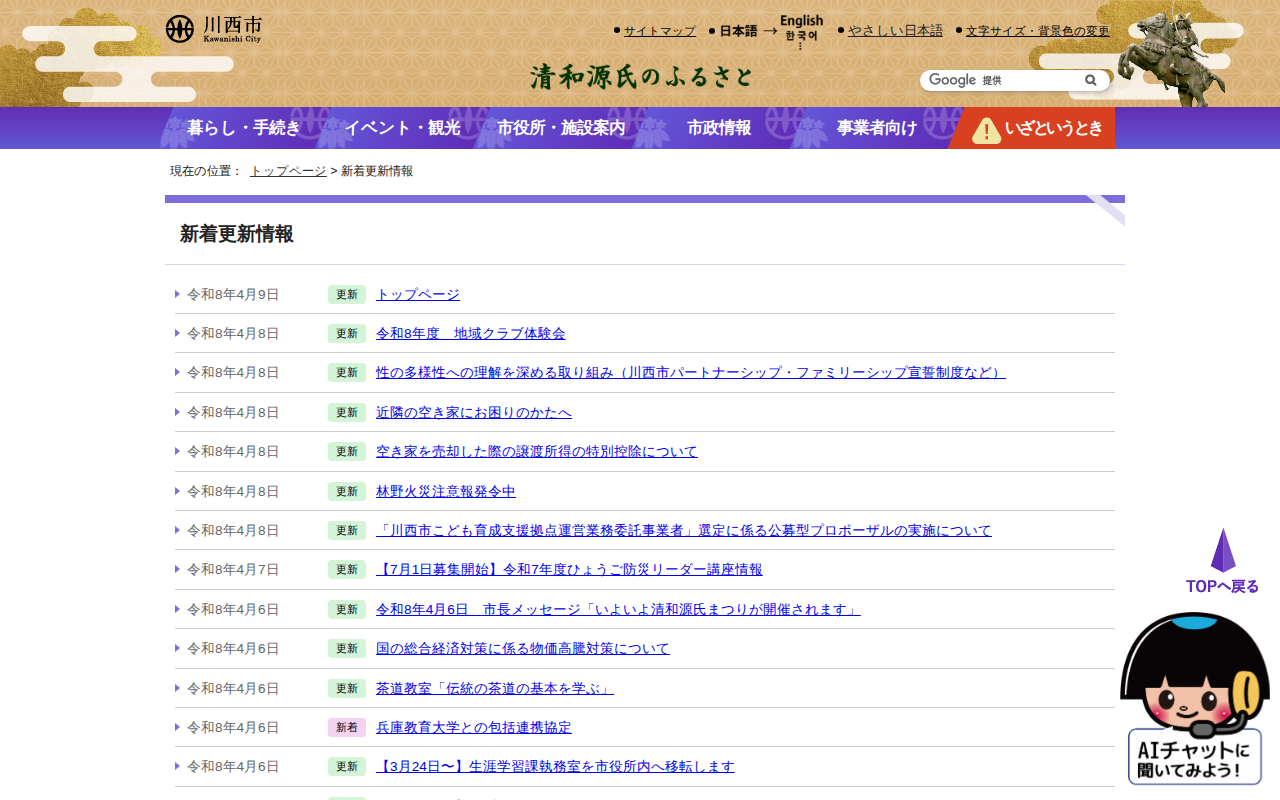Switch to やさしい日本語 mode
Viewport: 1280px width, 800px height.
[895, 31]
